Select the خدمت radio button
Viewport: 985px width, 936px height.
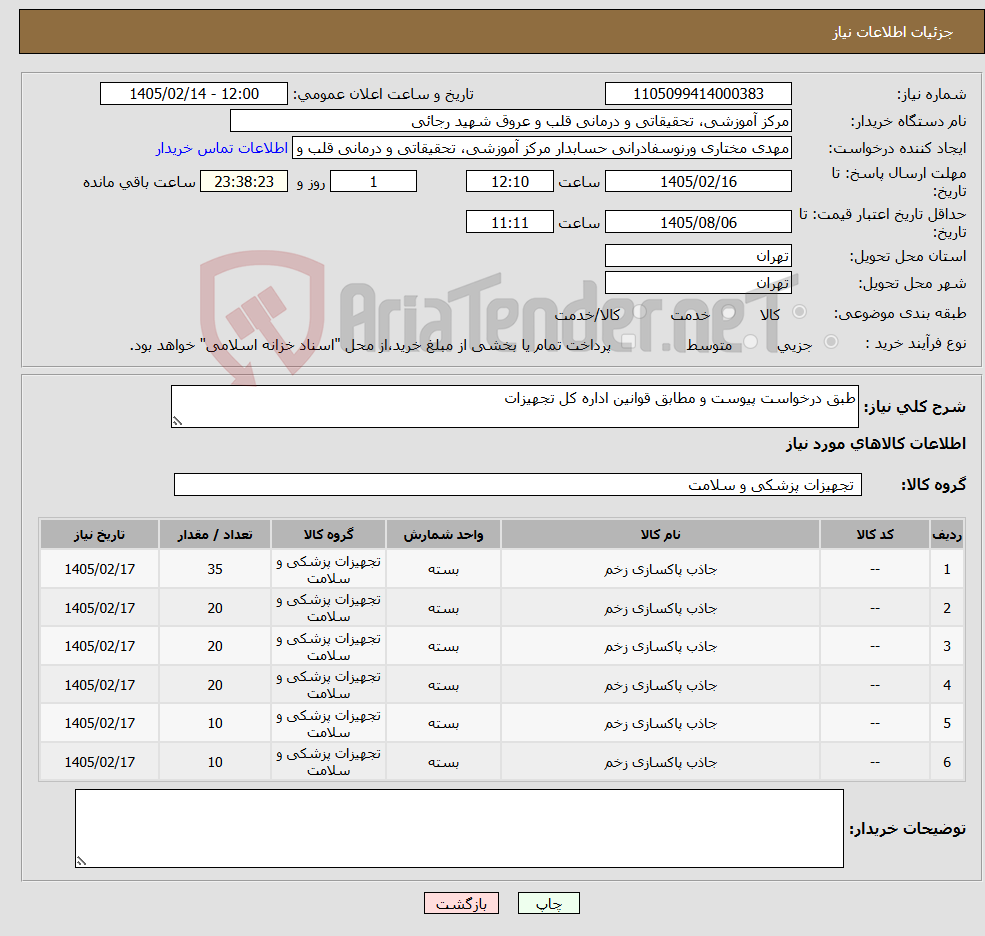point(729,312)
